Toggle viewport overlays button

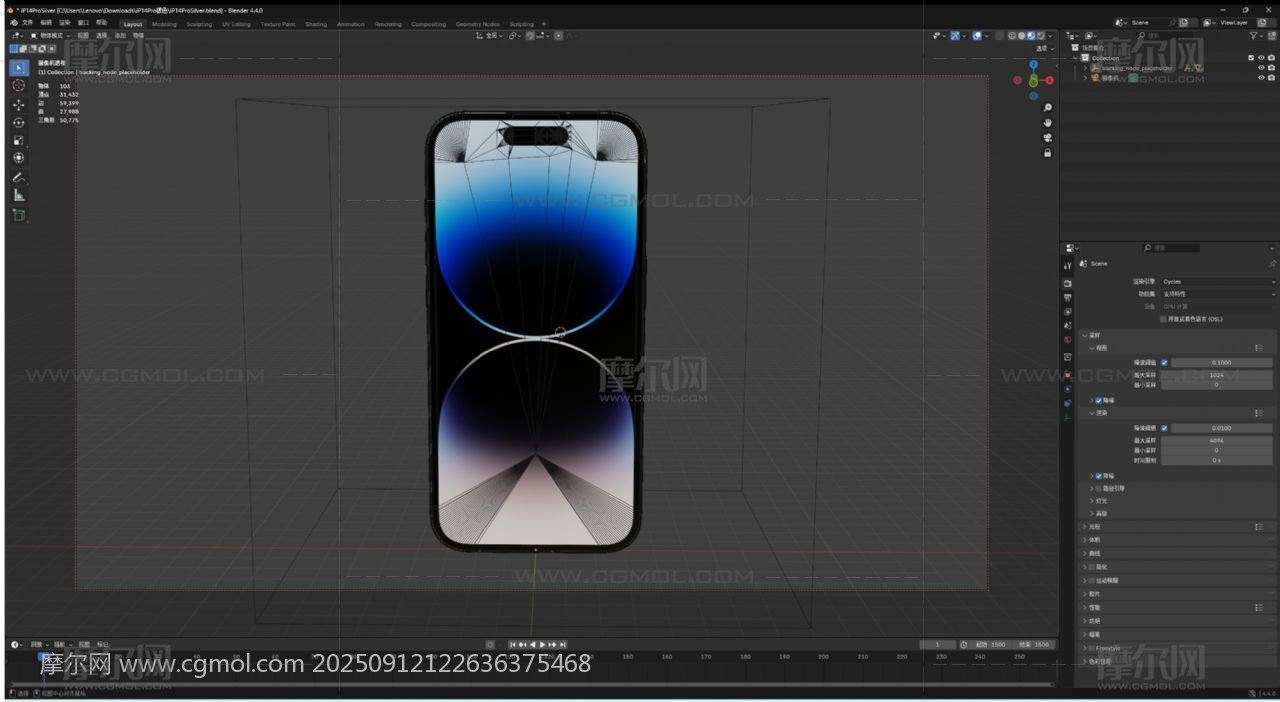pos(977,36)
